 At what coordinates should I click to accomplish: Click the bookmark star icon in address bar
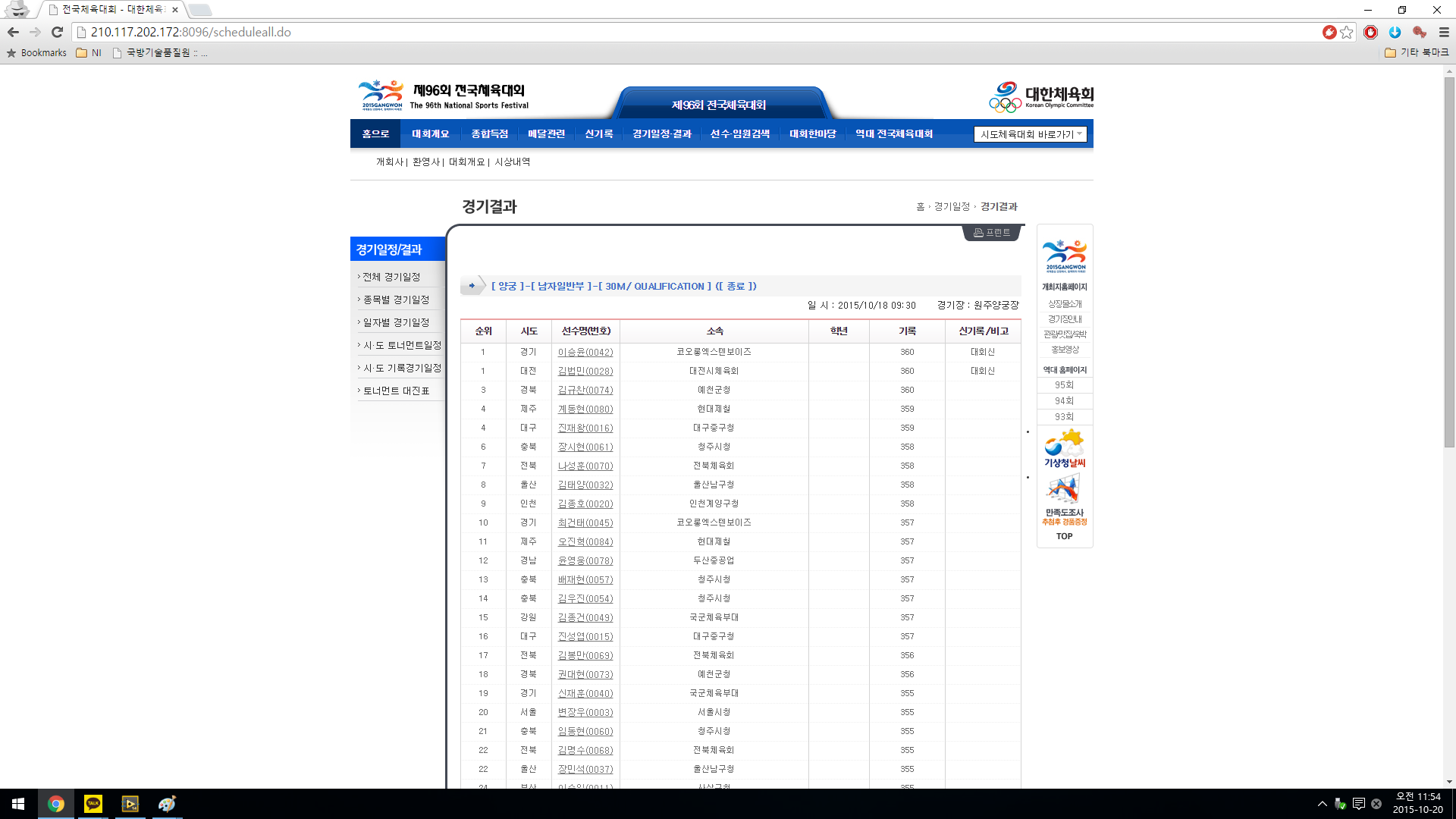coord(1347,32)
